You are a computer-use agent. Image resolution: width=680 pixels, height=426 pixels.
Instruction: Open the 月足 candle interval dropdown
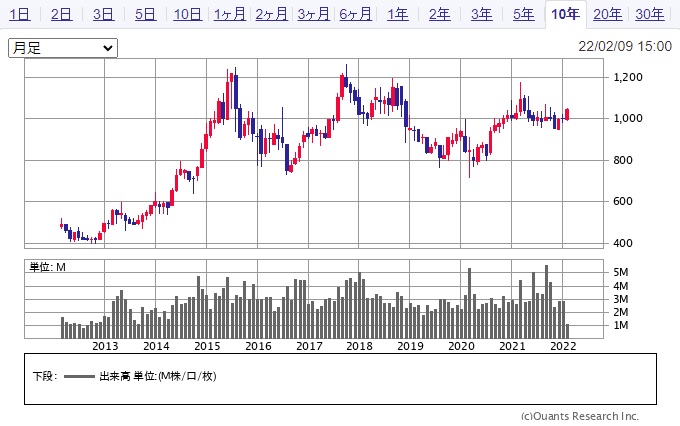(x=63, y=48)
